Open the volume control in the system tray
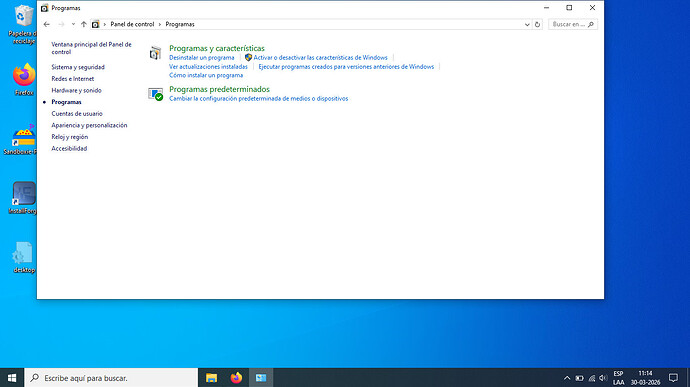Viewport: 690px width, 387px height. pos(603,378)
